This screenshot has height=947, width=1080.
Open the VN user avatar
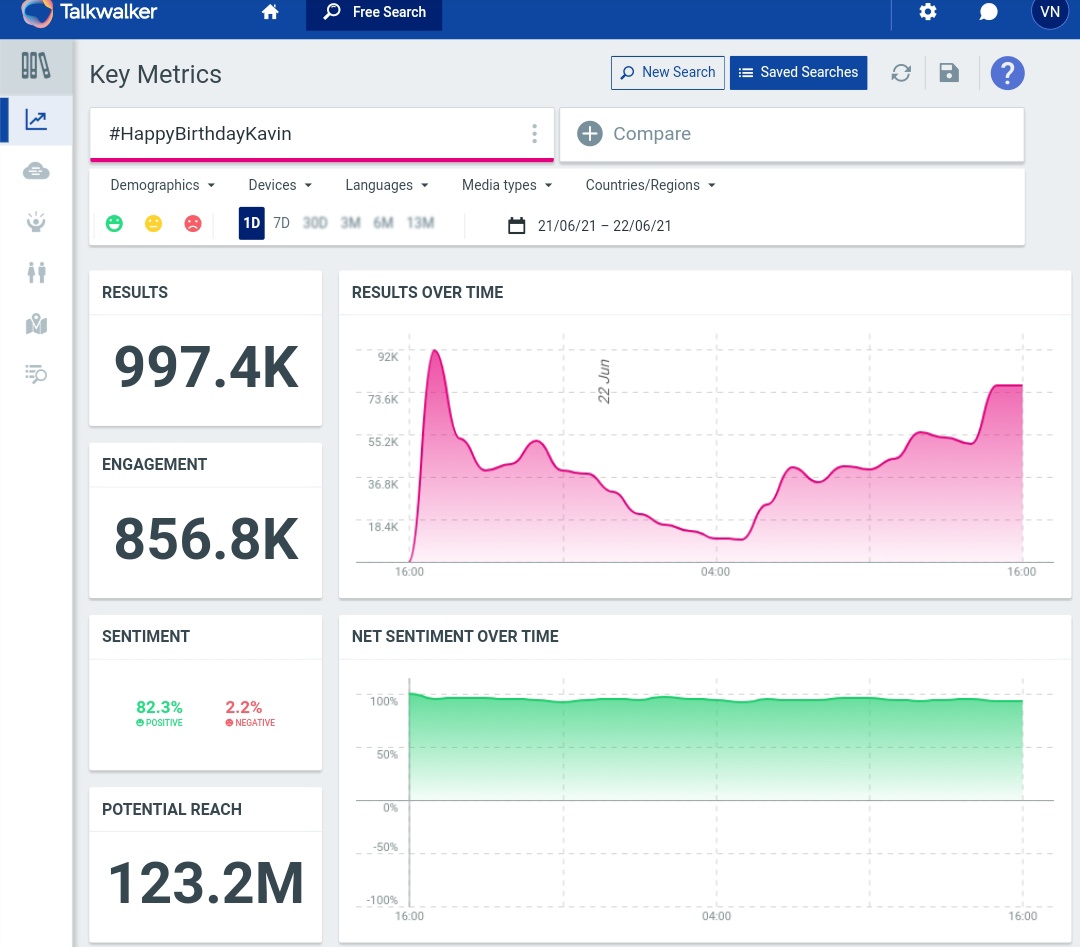tap(1050, 12)
